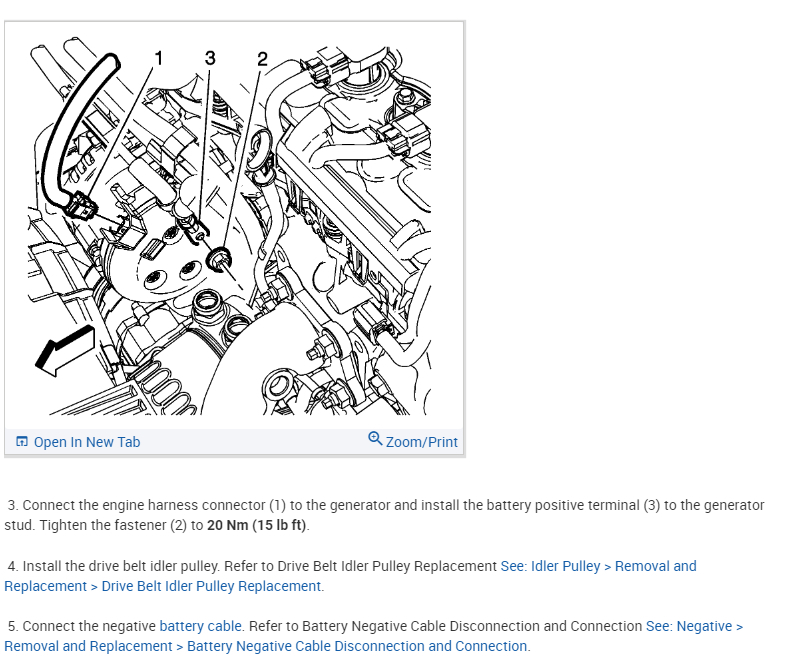Click step 4 text 'Install the drive belt idler pulley'

pyautogui.click(x=121, y=566)
